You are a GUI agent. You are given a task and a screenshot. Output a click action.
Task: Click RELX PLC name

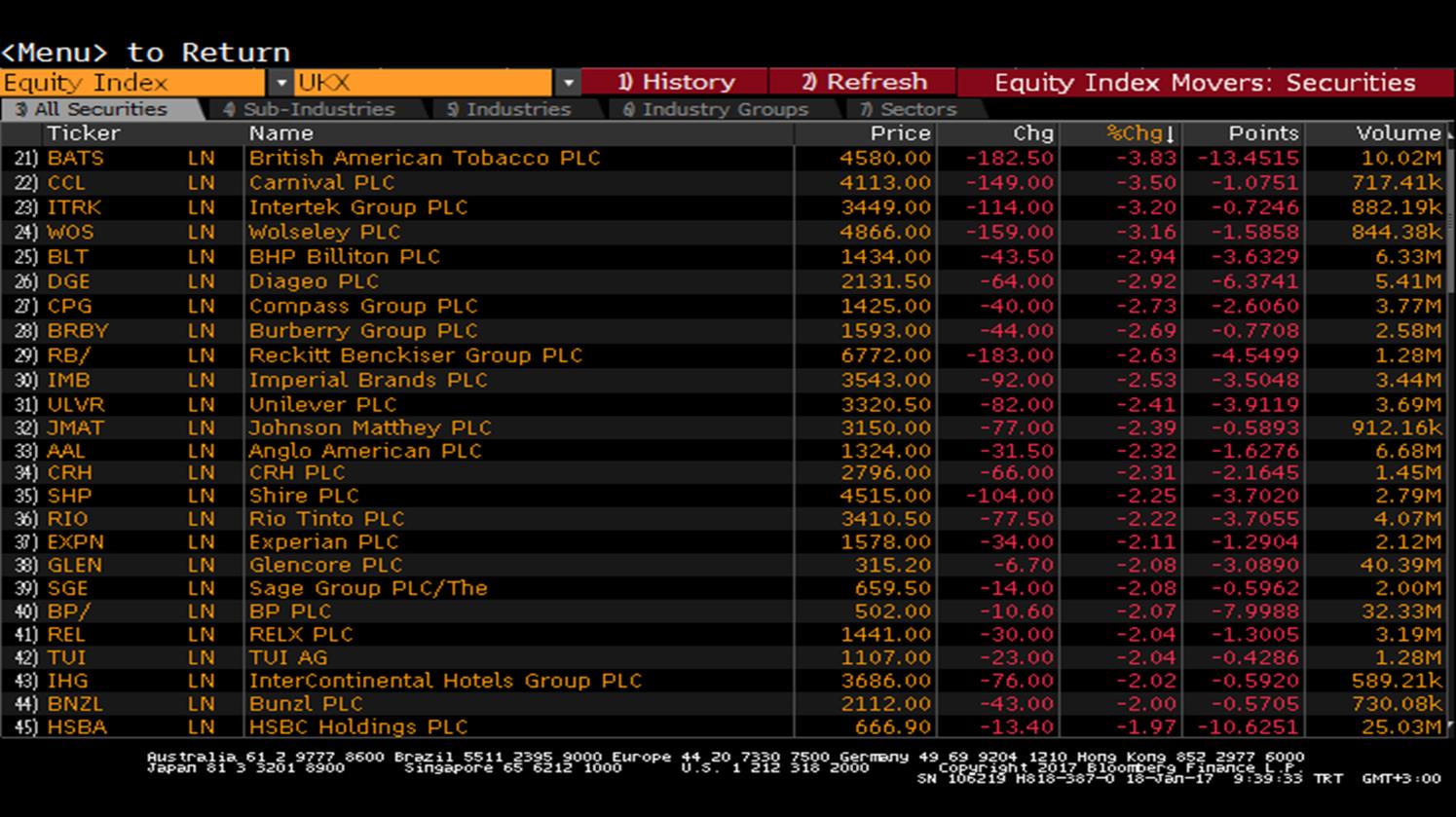click(x=301, y=635)
